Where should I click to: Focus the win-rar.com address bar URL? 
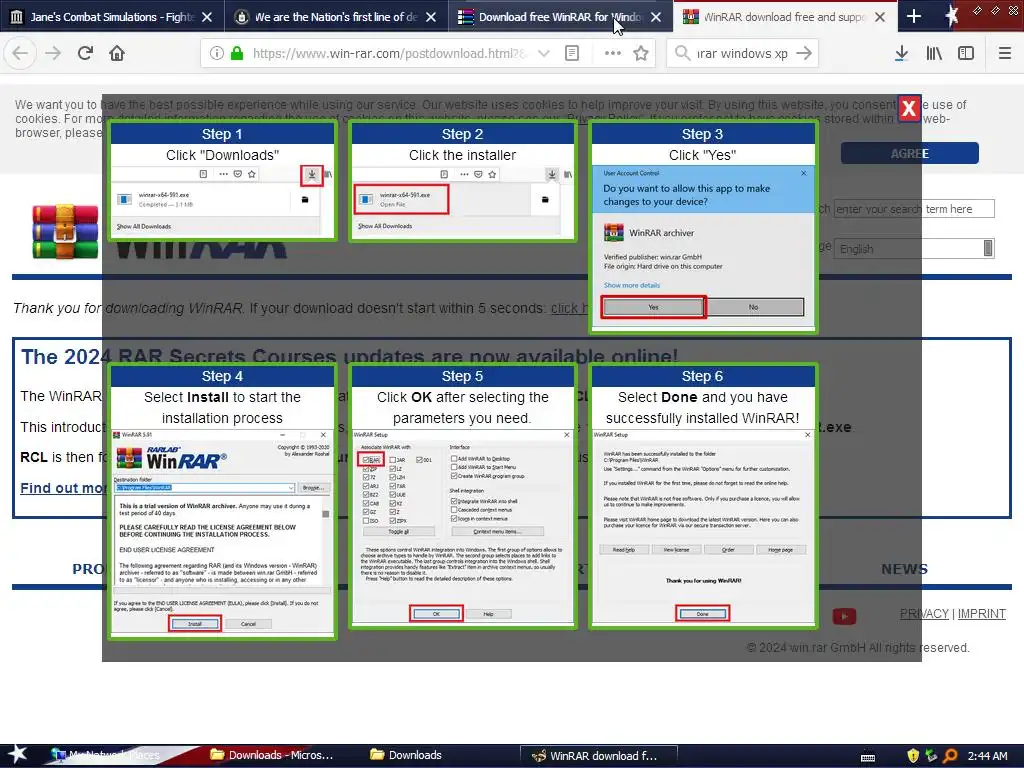(x=389, y=54)
